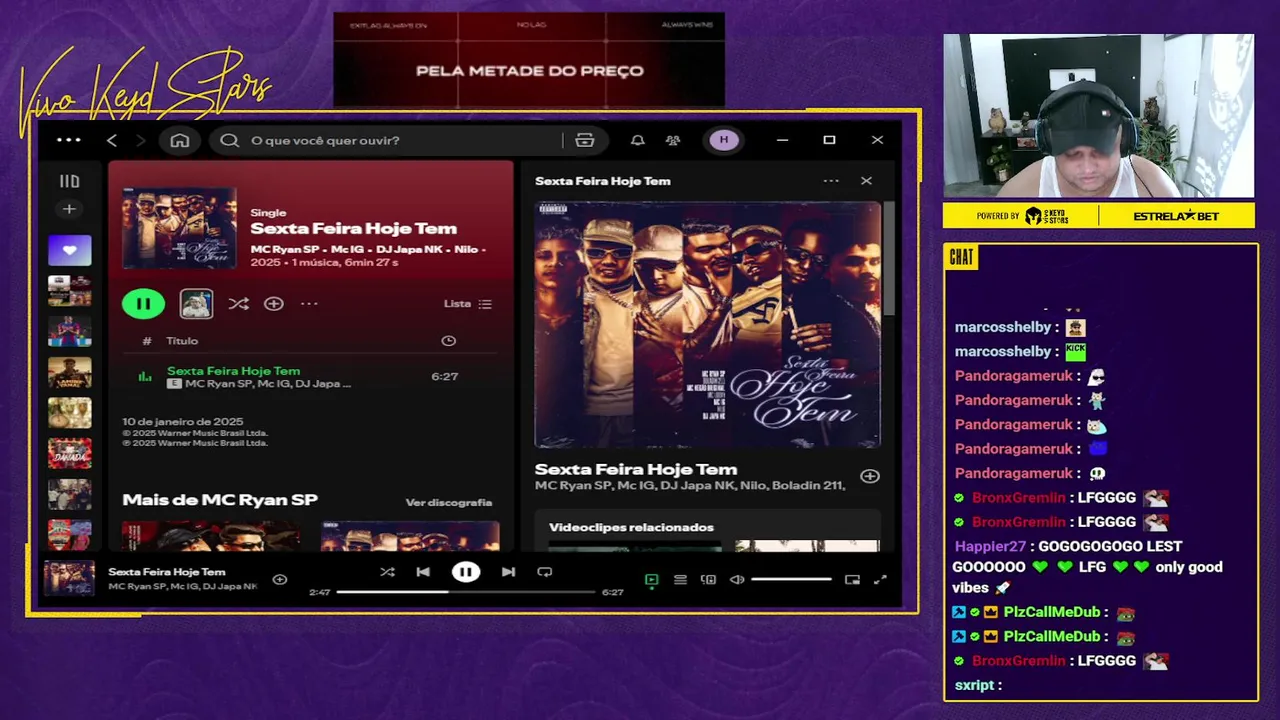The width and height of the screenshot is (1280, 720).
Task: Click the 'Mais de MC Ryan SP' heading
Action: point(220,500)
